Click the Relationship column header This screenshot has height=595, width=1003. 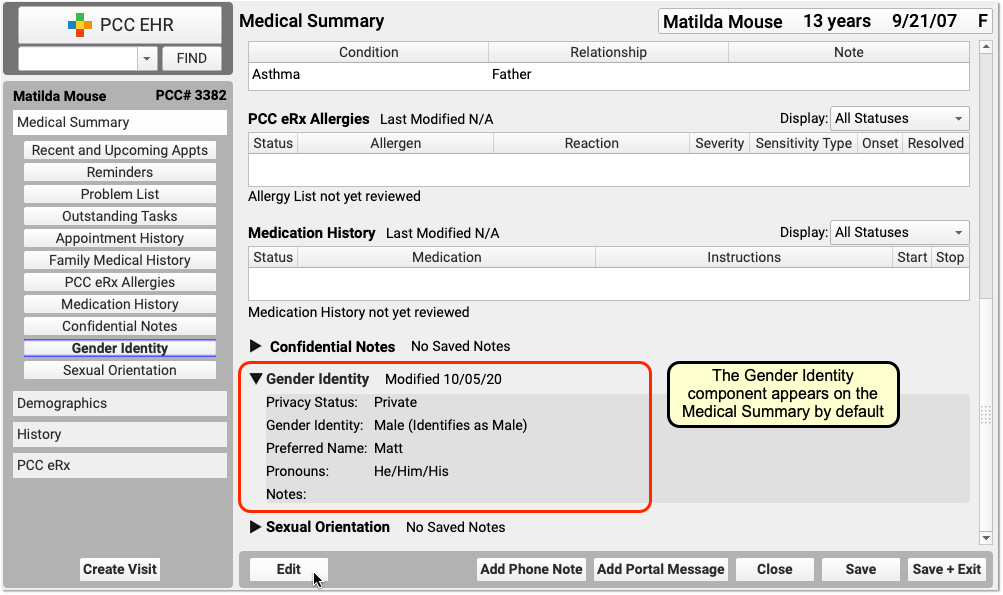[608, 52]
